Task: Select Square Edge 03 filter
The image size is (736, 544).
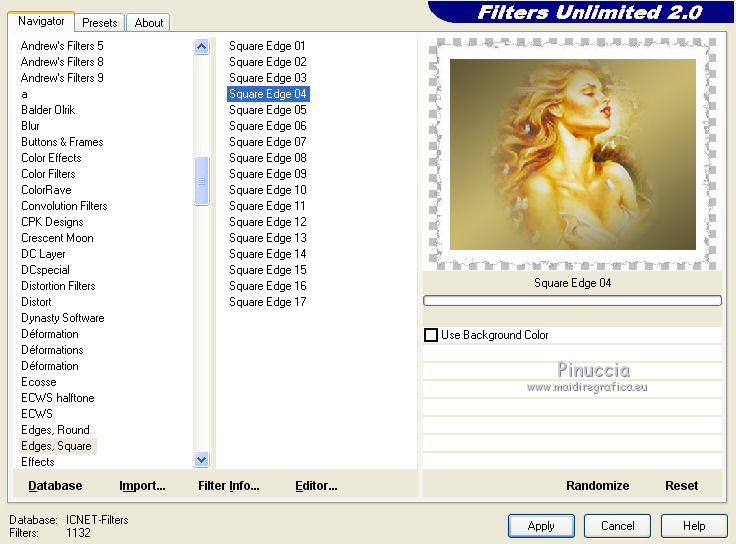Action: pyautogui.click(x=268, y=78)
